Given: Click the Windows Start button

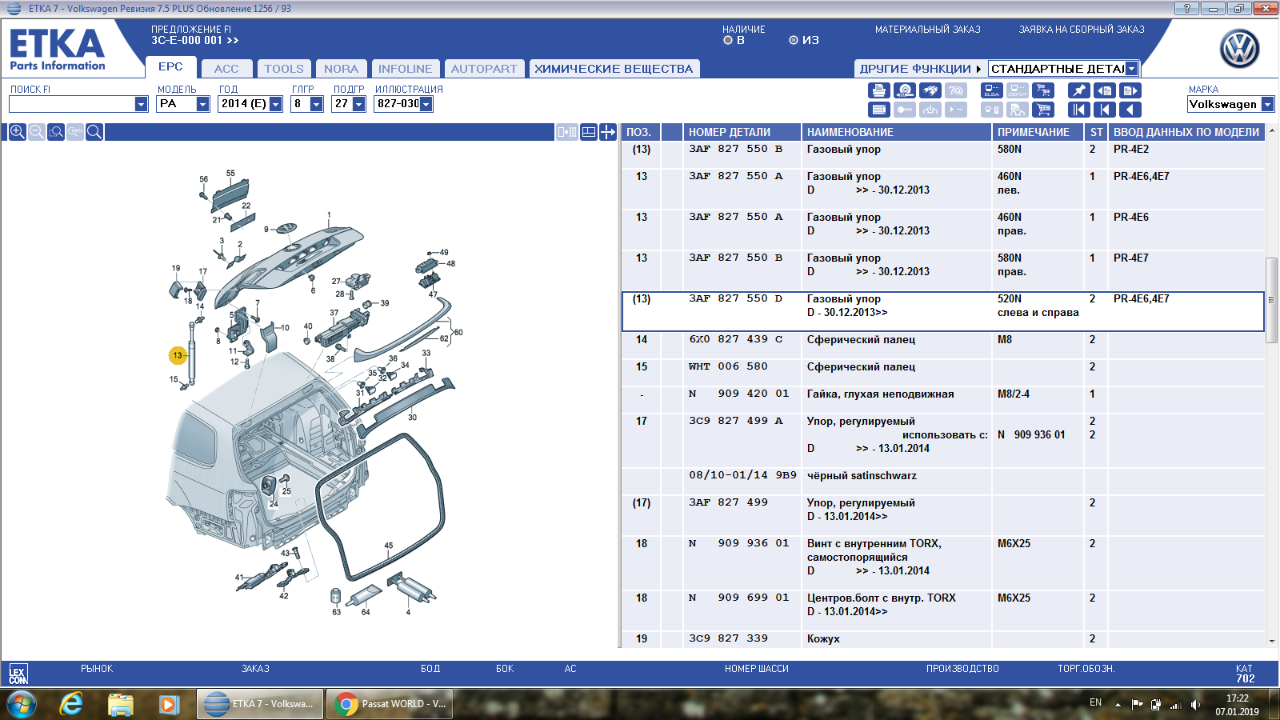Looking at the screenshot, I should pos(21,703).
